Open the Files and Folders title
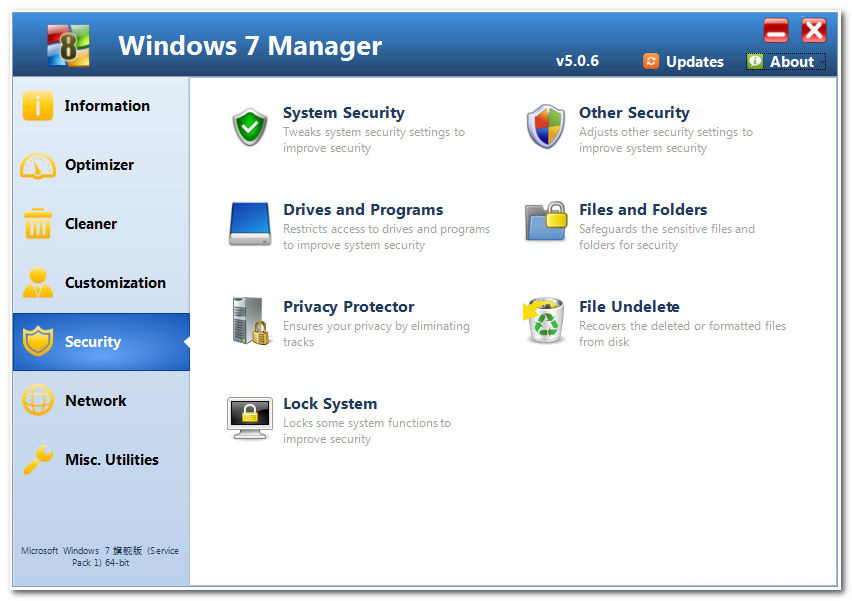Viewport: 852px width, 601px height. tap(643, 209)
